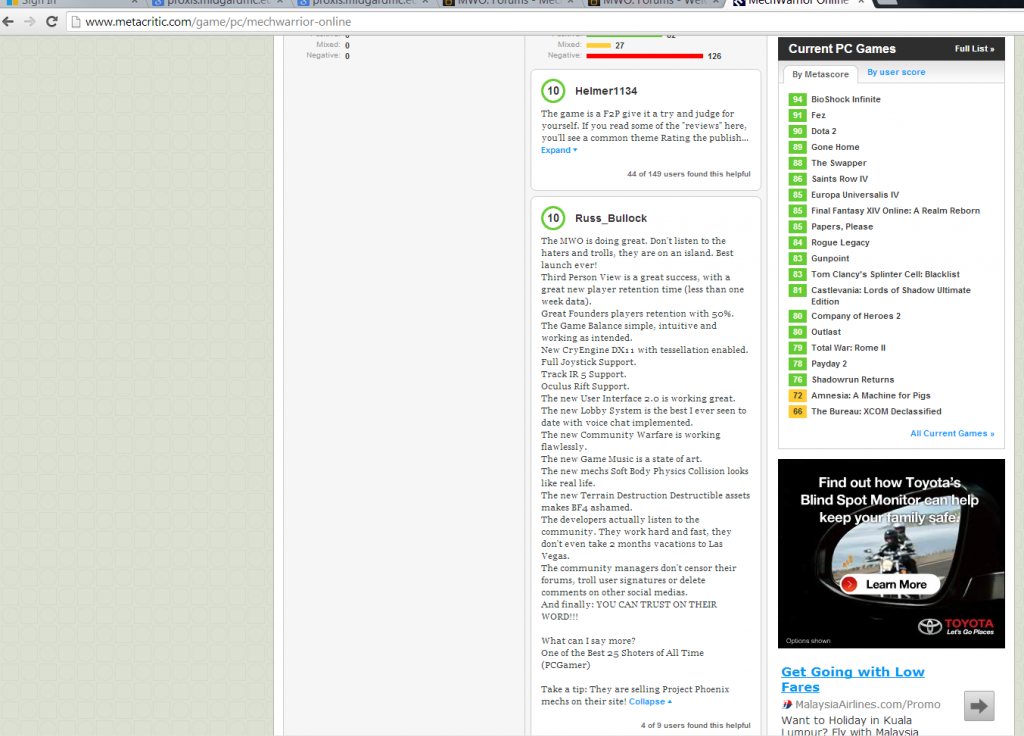
Task: Open BioShock Infinite game page
Action: pyautogui.click(x=846, y=99)
